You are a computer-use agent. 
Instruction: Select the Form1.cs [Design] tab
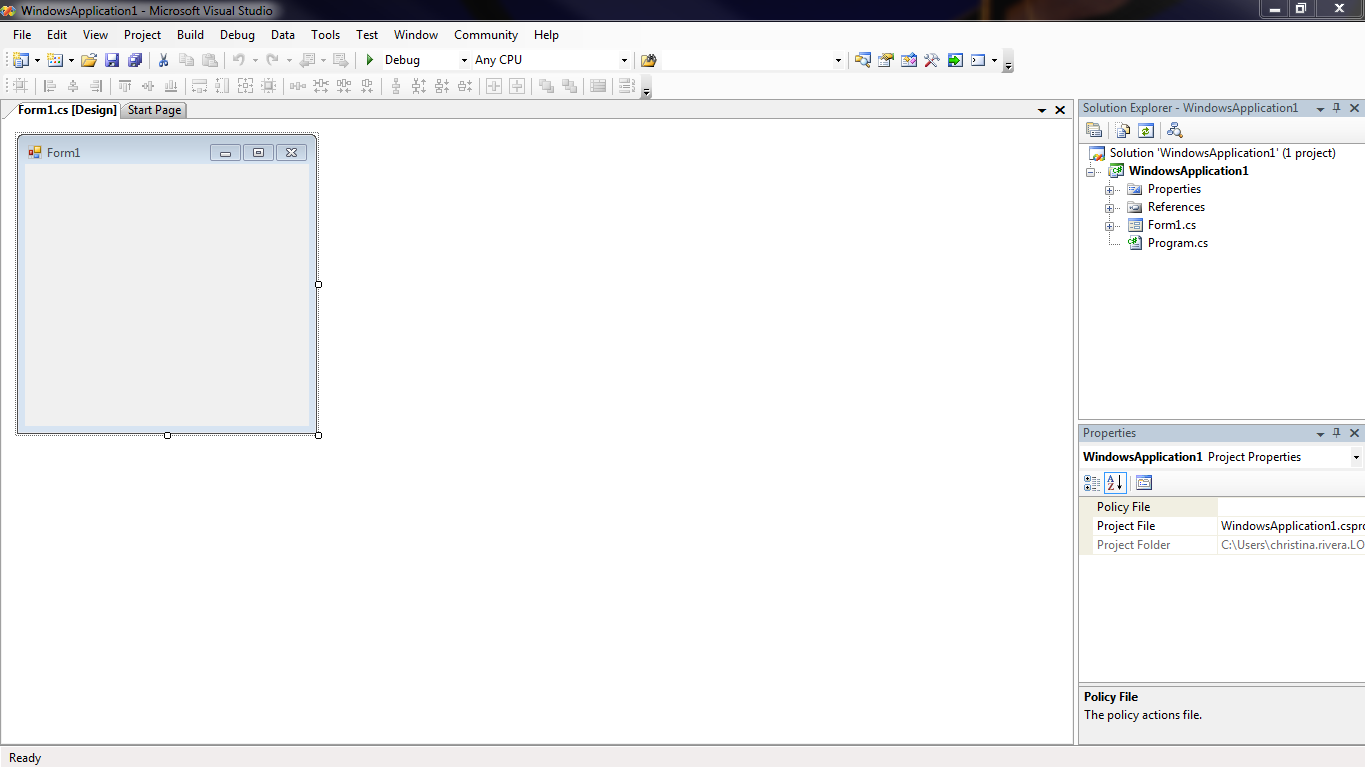coord(66,110)
